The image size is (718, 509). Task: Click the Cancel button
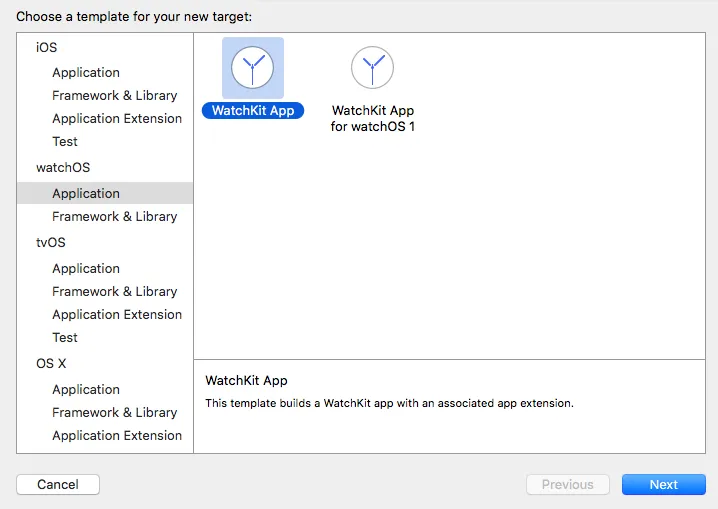tap(58, 484)
